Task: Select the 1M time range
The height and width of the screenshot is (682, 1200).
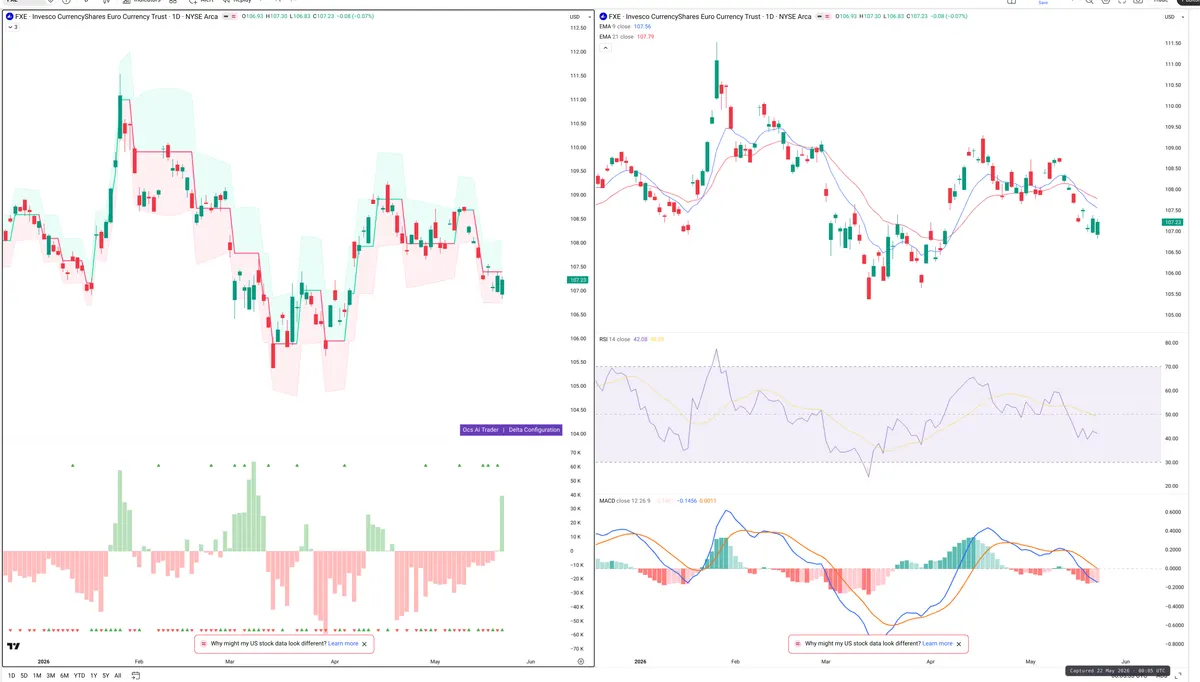Action: (37, 676)
